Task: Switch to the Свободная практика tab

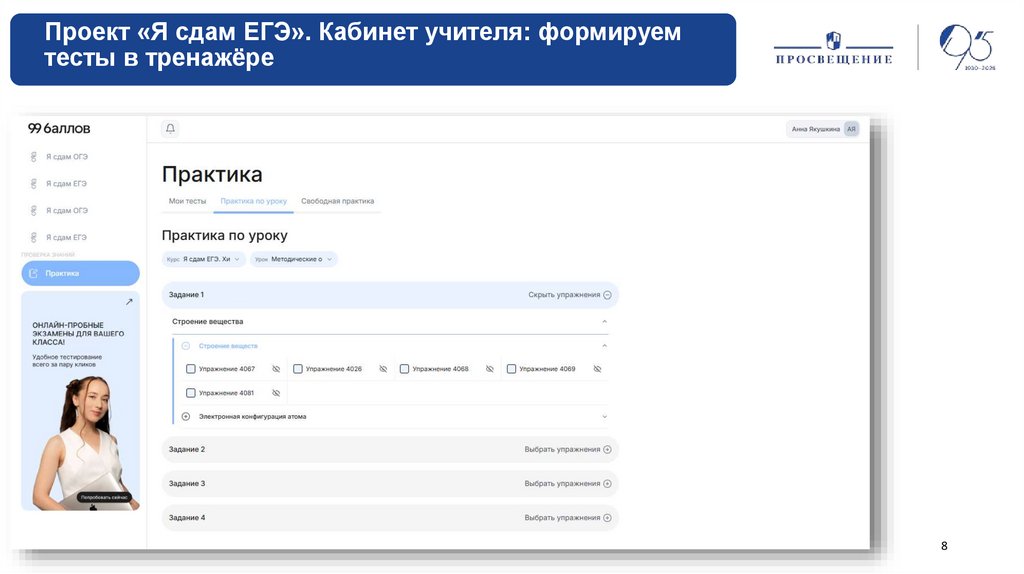Action: 338,201
